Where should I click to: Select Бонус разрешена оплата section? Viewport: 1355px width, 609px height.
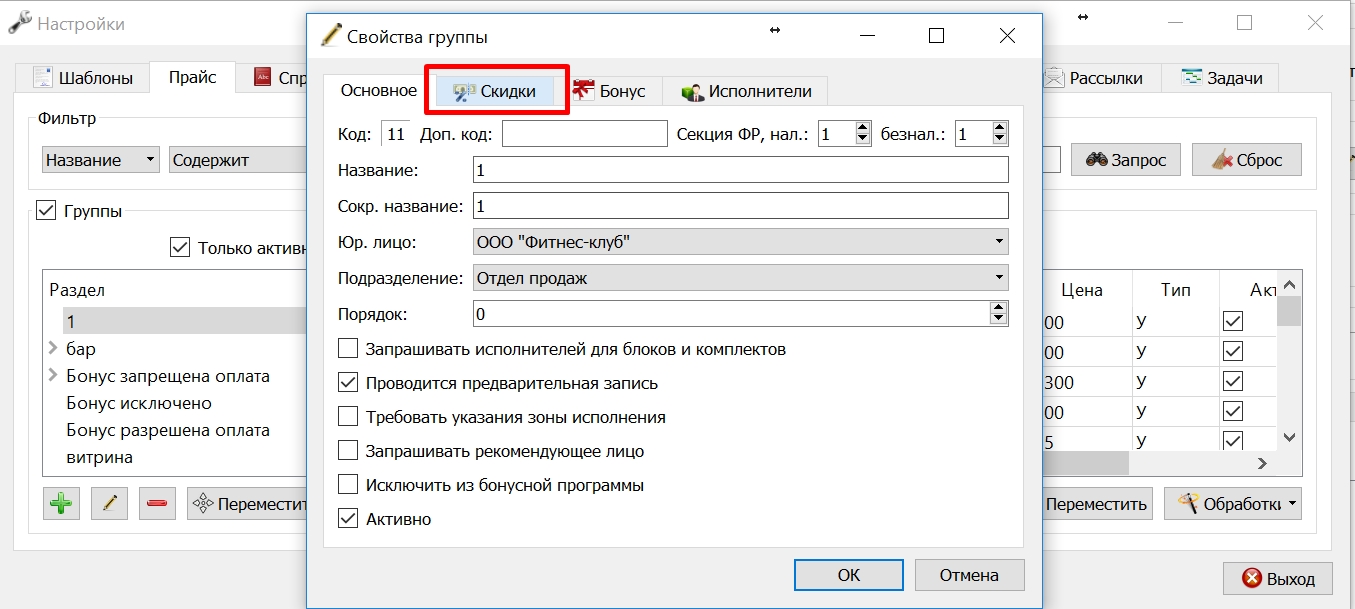pyautogui.click(x=168, y=430)
